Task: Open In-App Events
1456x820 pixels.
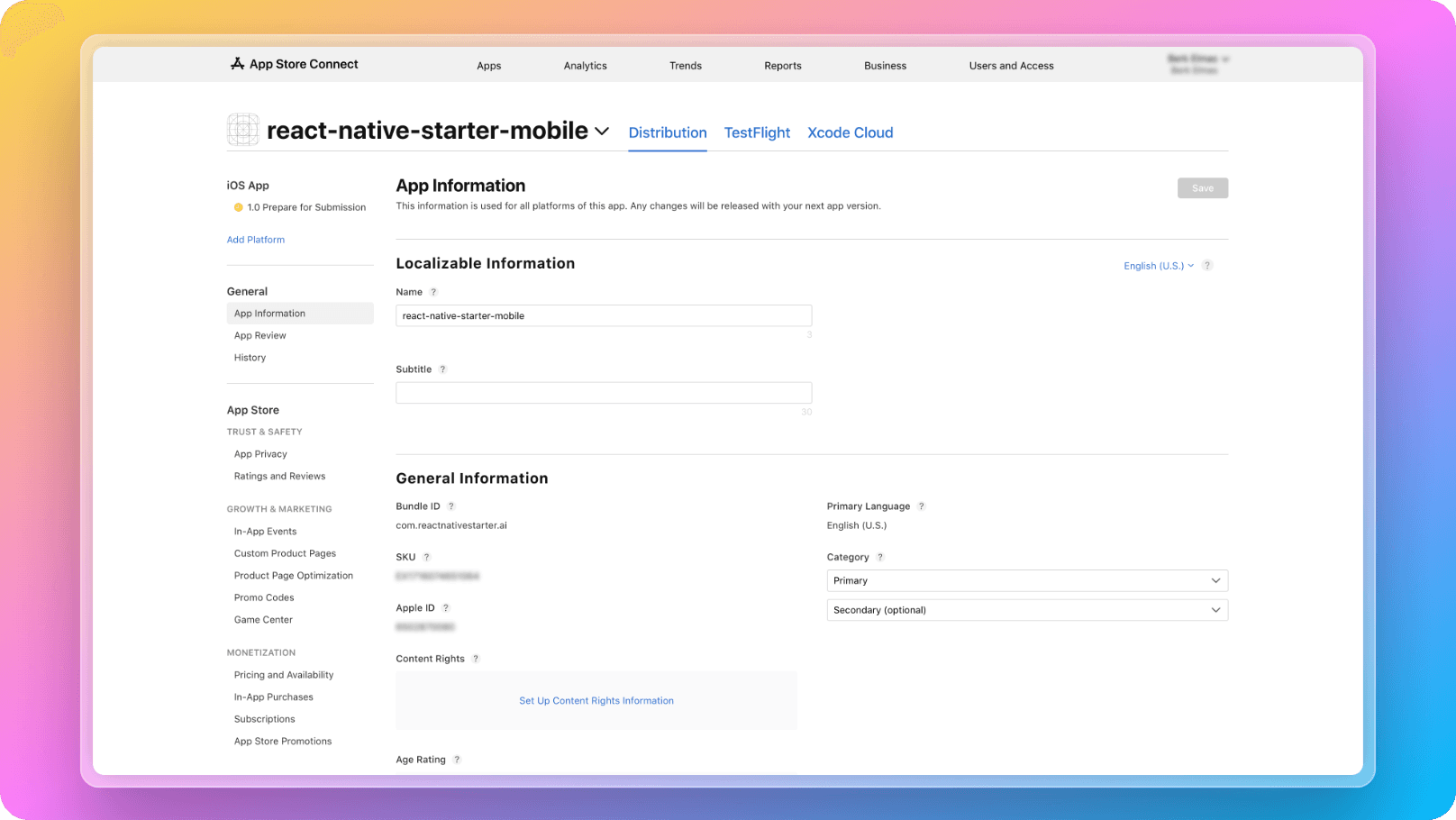Action: 265,532
